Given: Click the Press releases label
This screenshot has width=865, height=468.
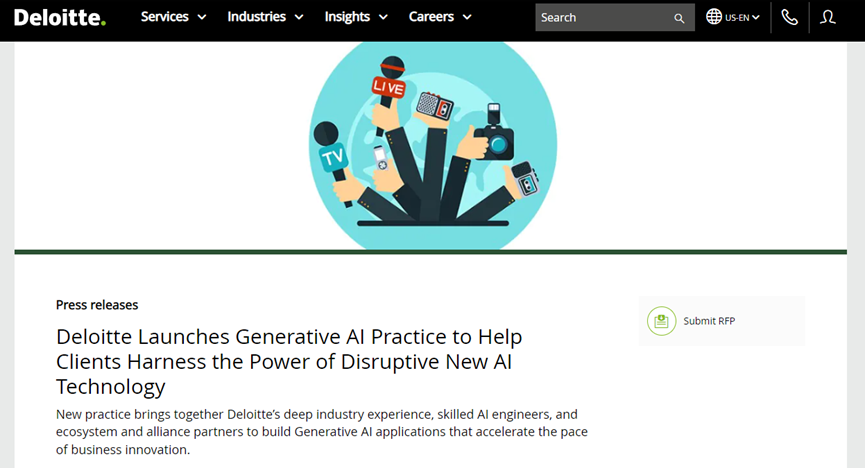Looking at the screenshot, I should pyautogui.click(x=97, y=305).
